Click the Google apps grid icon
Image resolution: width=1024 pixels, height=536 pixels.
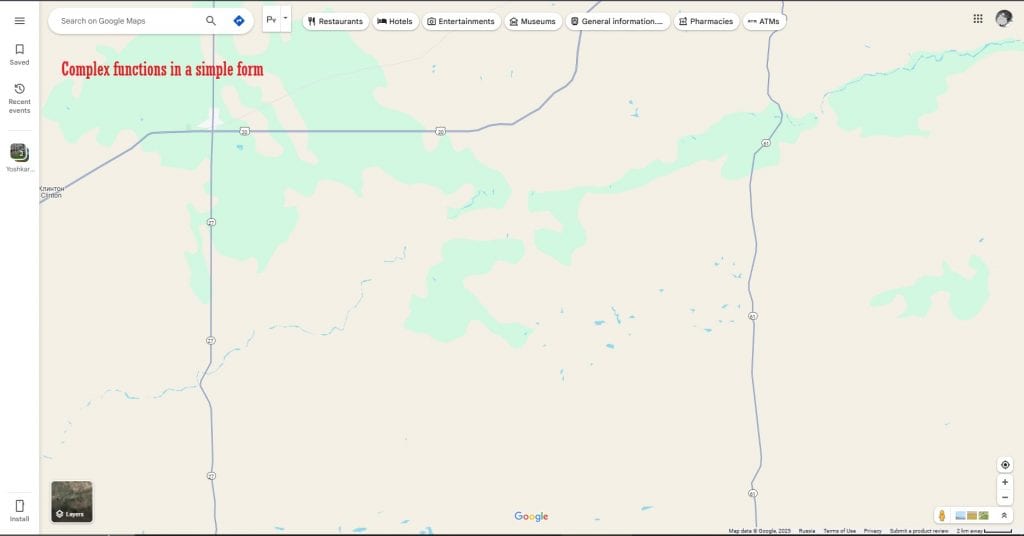(978, 19)
